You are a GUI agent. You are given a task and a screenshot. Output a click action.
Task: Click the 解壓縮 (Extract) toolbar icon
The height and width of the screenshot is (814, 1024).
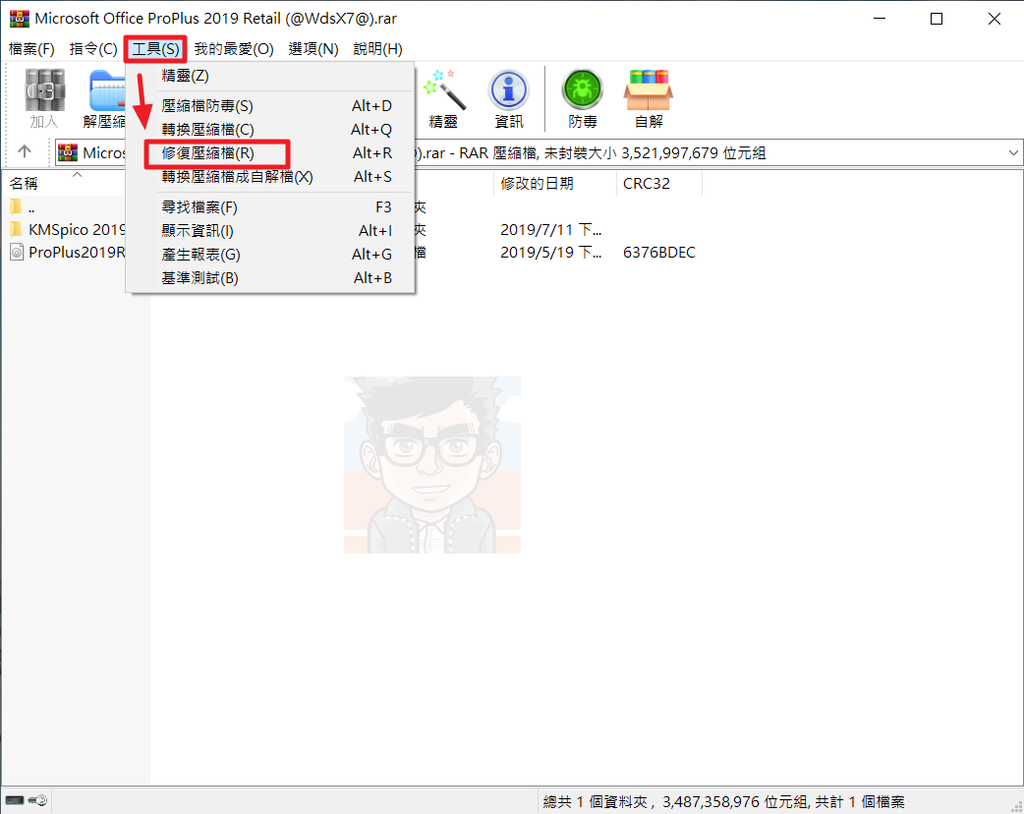(x=104, y=98)
